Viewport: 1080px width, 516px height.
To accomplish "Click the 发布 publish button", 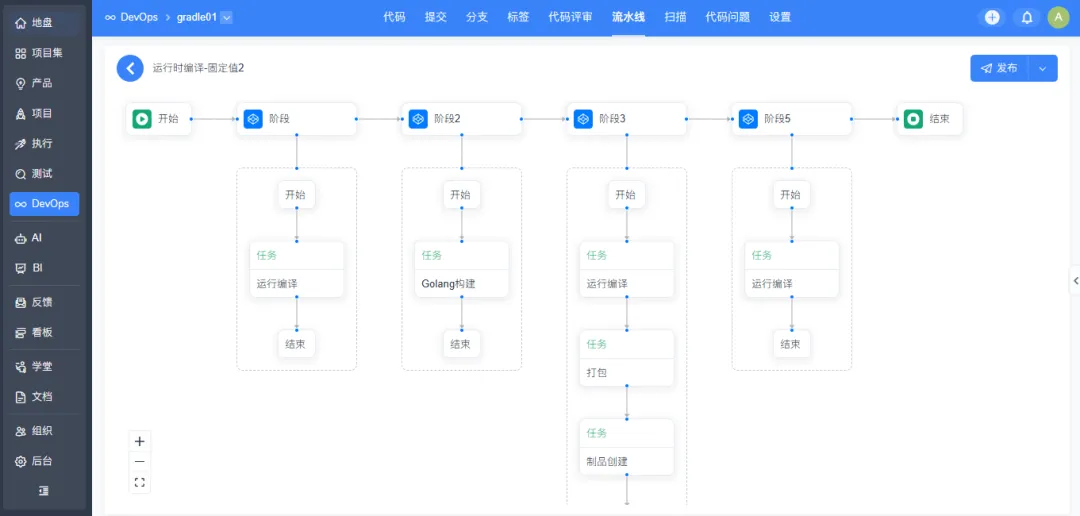I will pos(999,68).
